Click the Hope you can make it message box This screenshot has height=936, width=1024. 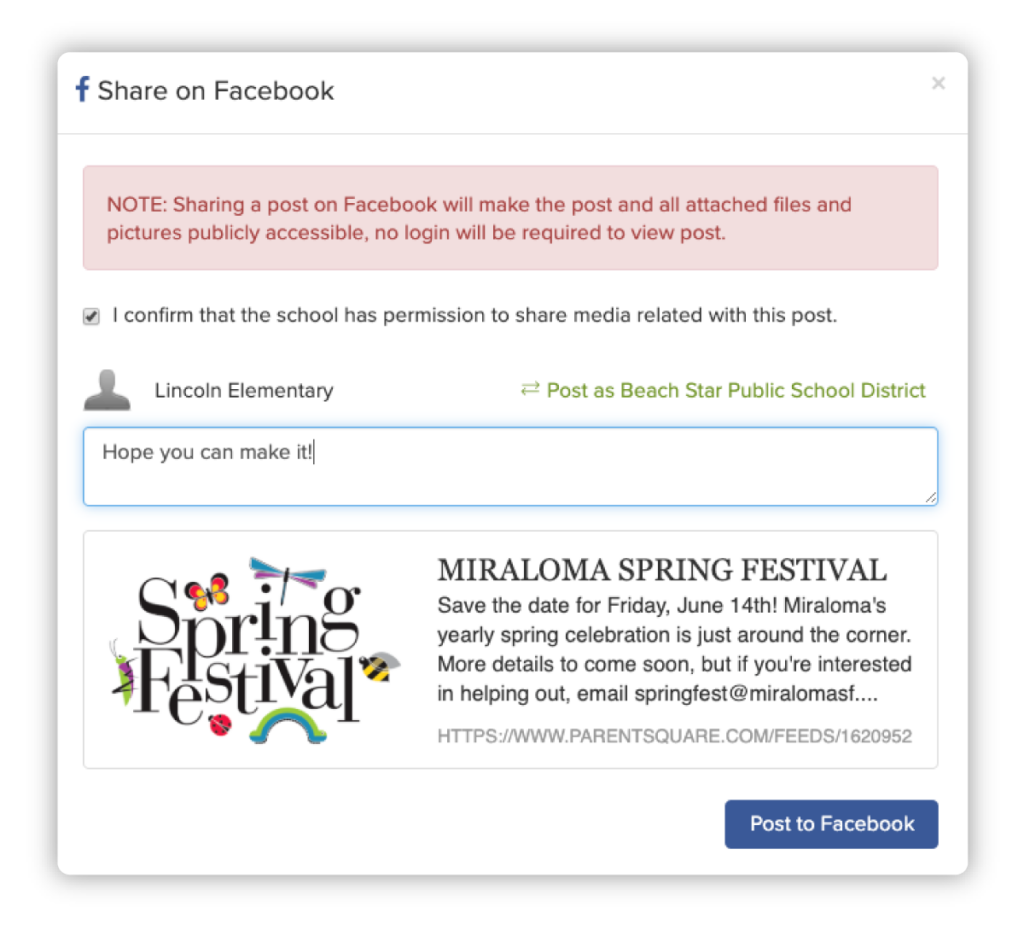click(510, 466)
